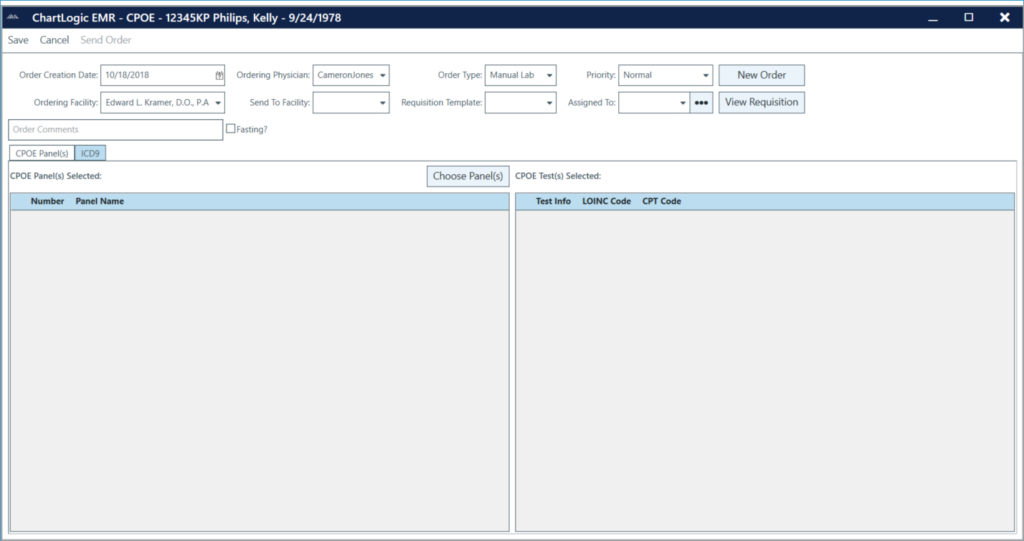Click the Choose Panel(s) button
This screenshot has width=1024, height=541.
(x=468, y=176)
